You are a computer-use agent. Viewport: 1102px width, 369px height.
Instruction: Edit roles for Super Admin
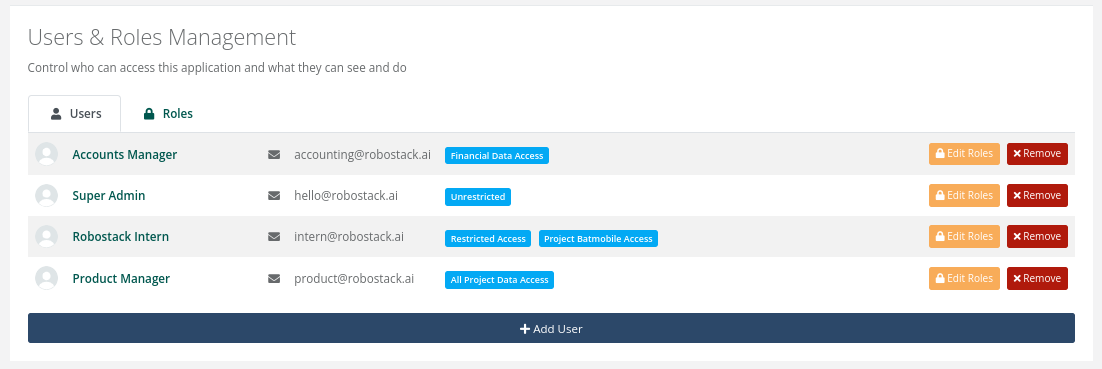click(964, 195)
